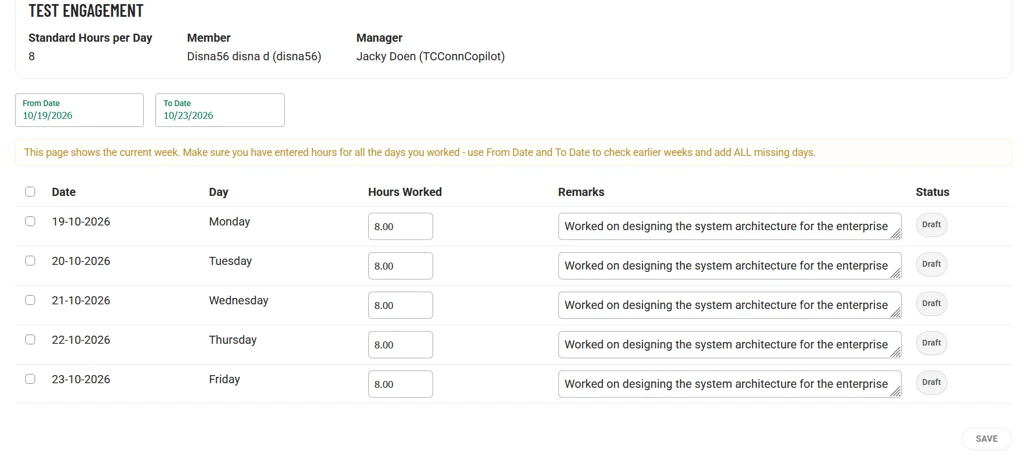Image resolution: width=1024 pixels, height=458 pixels.
Task: Click the Hours Worked column header
Action: (x=405, y=192)
